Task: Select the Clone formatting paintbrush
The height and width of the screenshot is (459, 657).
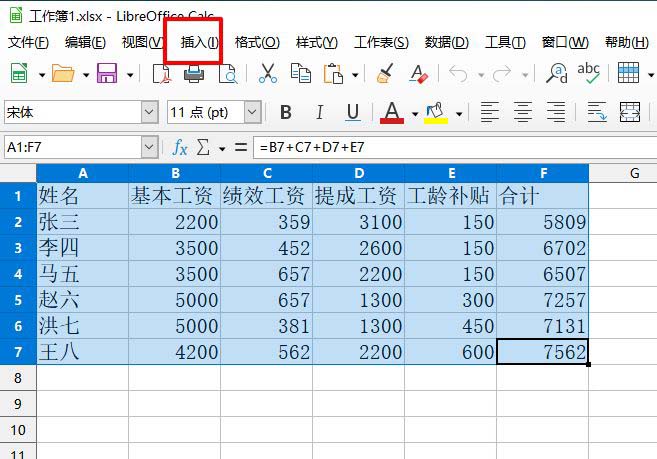Action: [x=385, y=73]
